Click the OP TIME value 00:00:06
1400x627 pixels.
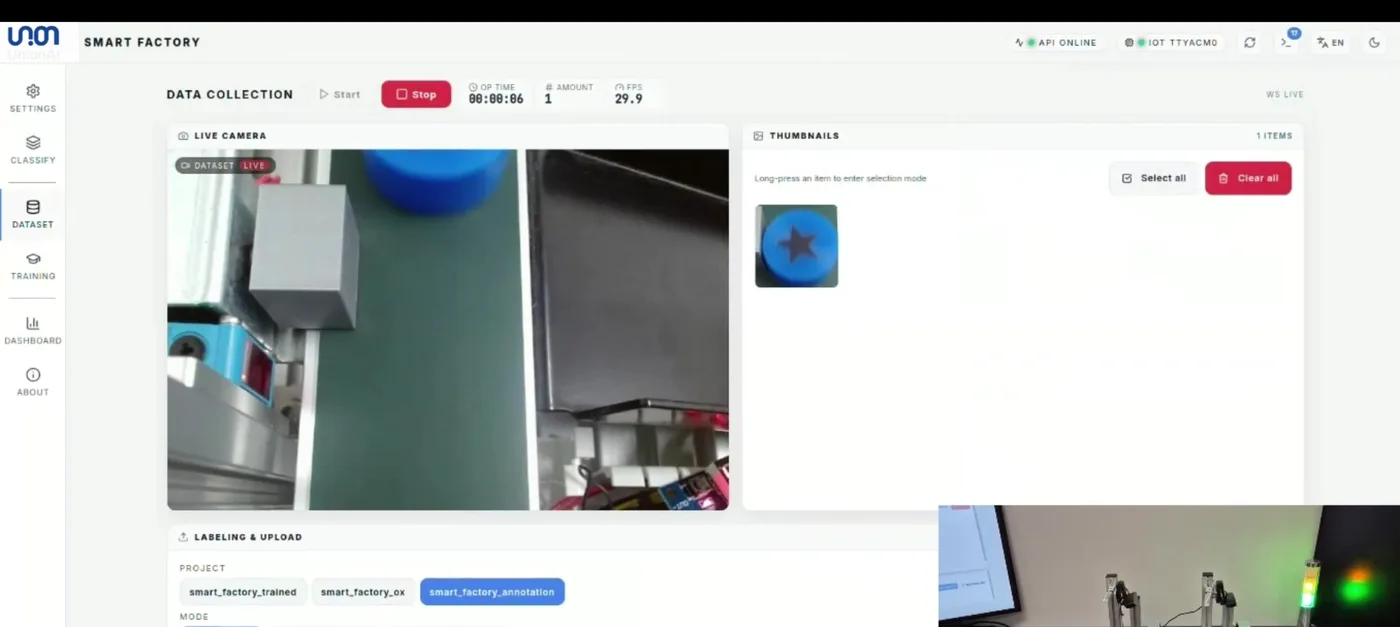[496, 99]
